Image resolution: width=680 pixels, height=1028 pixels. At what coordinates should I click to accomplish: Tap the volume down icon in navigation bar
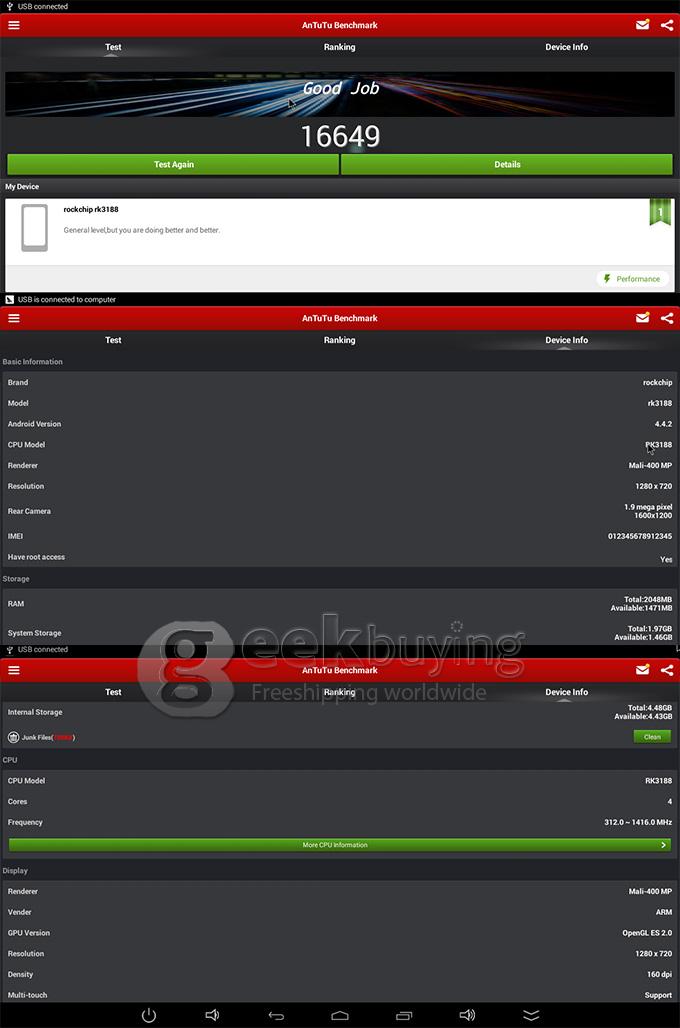212,1015
